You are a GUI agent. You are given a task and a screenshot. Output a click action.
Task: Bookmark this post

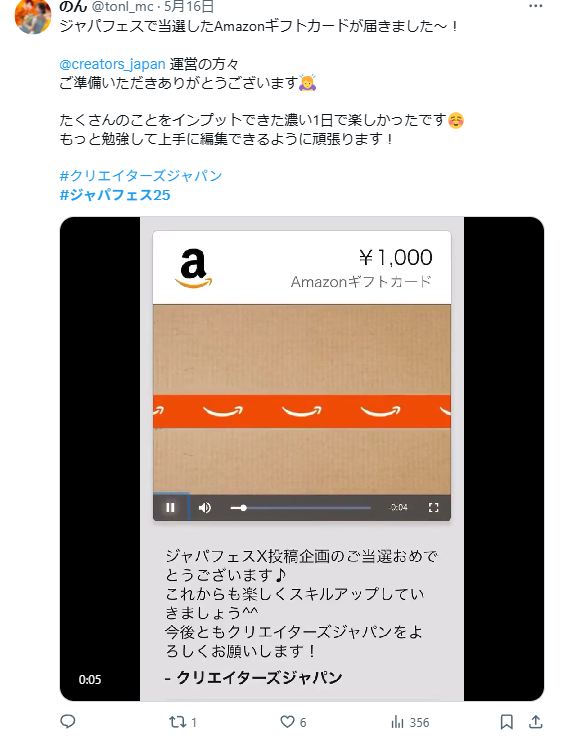pyautogui.click(x=506, y=722)
